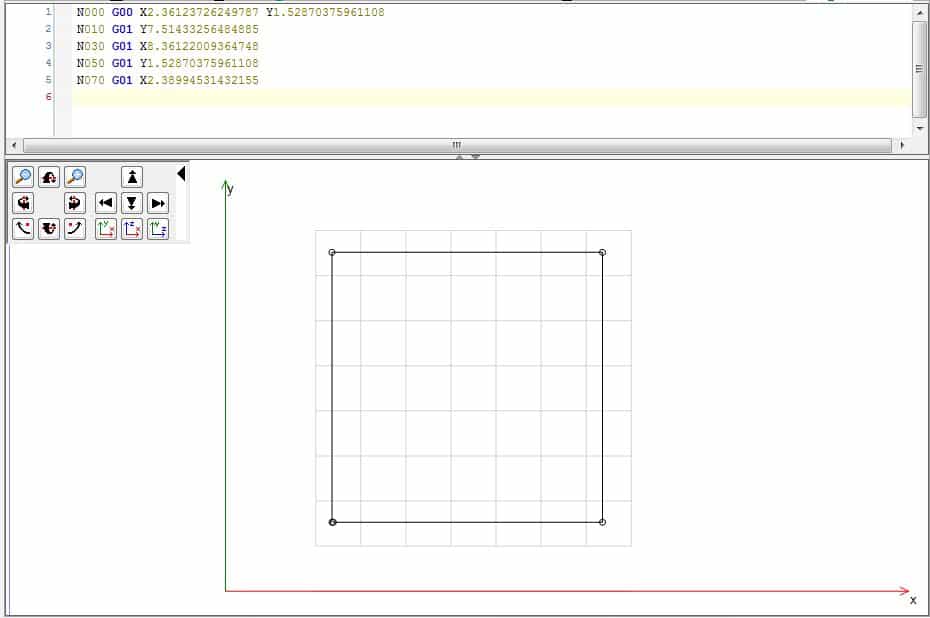Click the editor vertical scrollbar down arrow
930x618 pixels.
pyautogui.click(x=919, y=128)
